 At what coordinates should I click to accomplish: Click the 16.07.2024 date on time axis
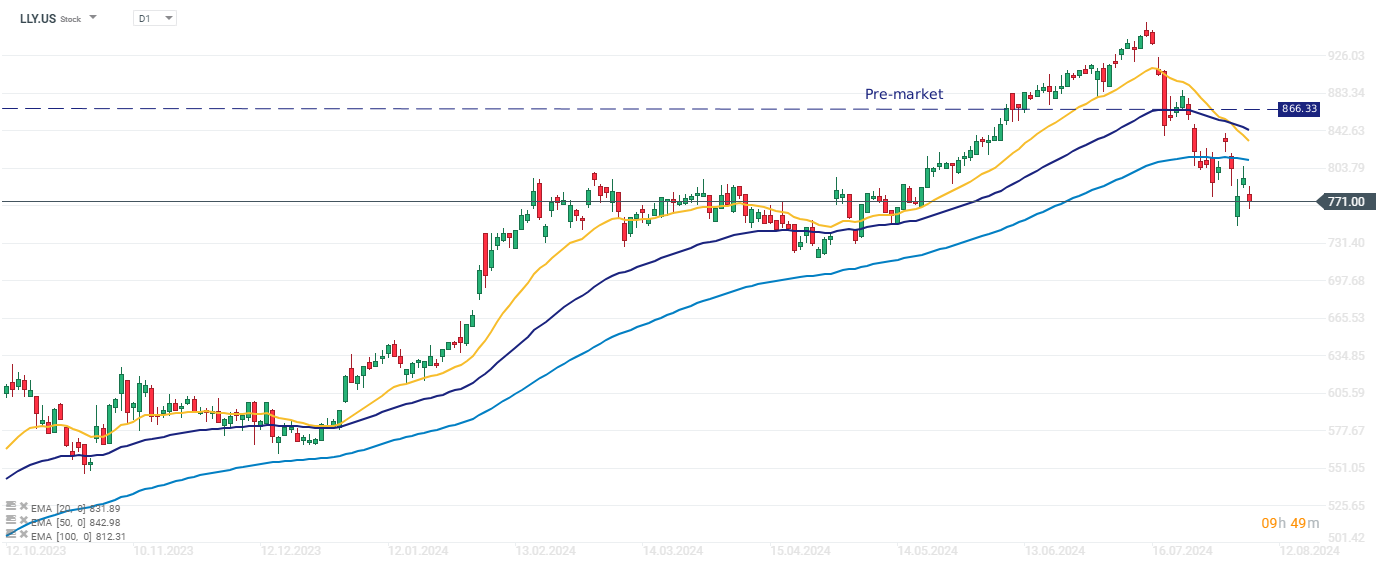coord(1183,550)
